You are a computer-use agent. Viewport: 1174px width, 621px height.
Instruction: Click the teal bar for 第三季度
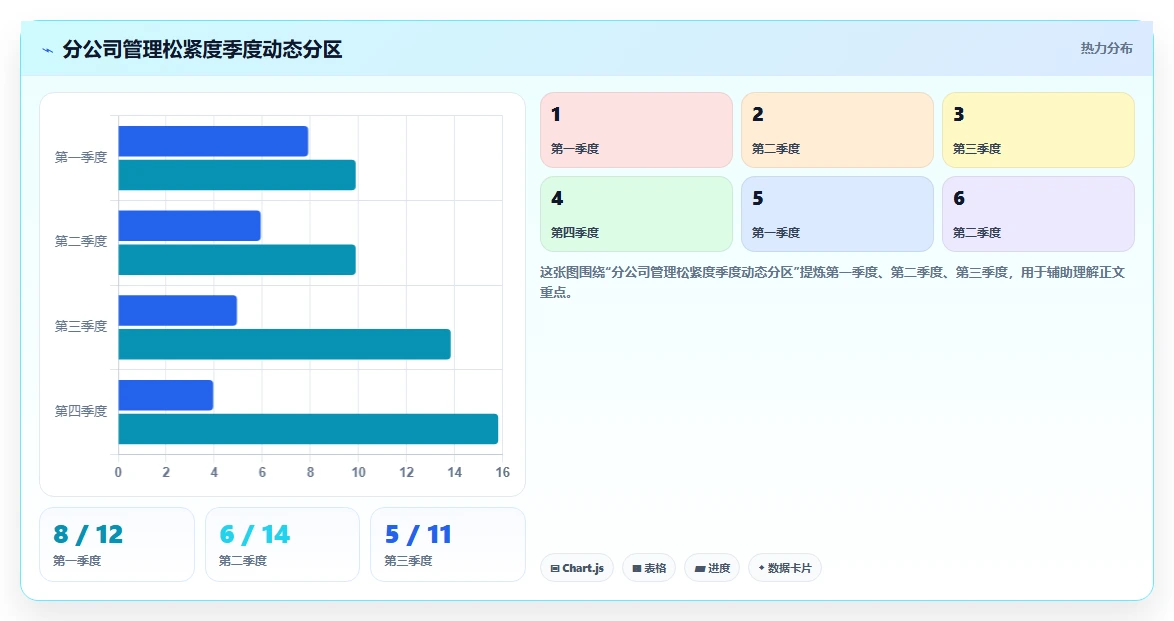pos(285,345)
